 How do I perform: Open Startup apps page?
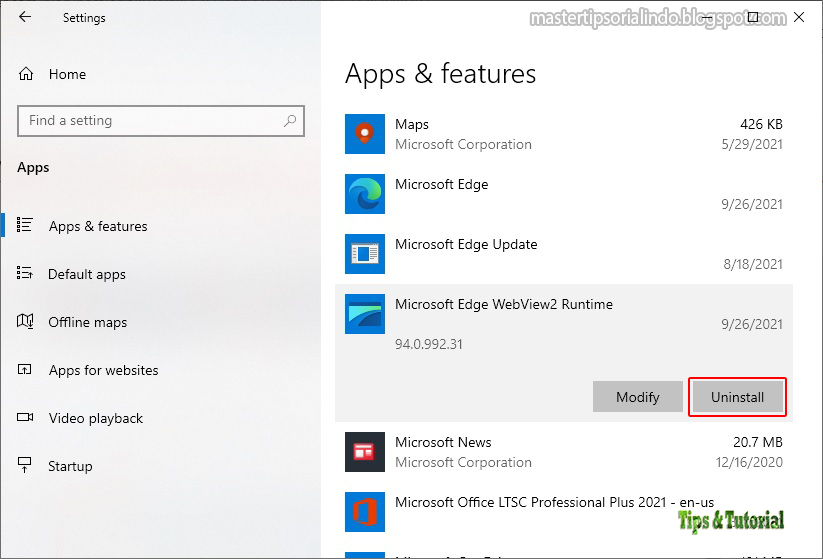[x=70, y=466]
